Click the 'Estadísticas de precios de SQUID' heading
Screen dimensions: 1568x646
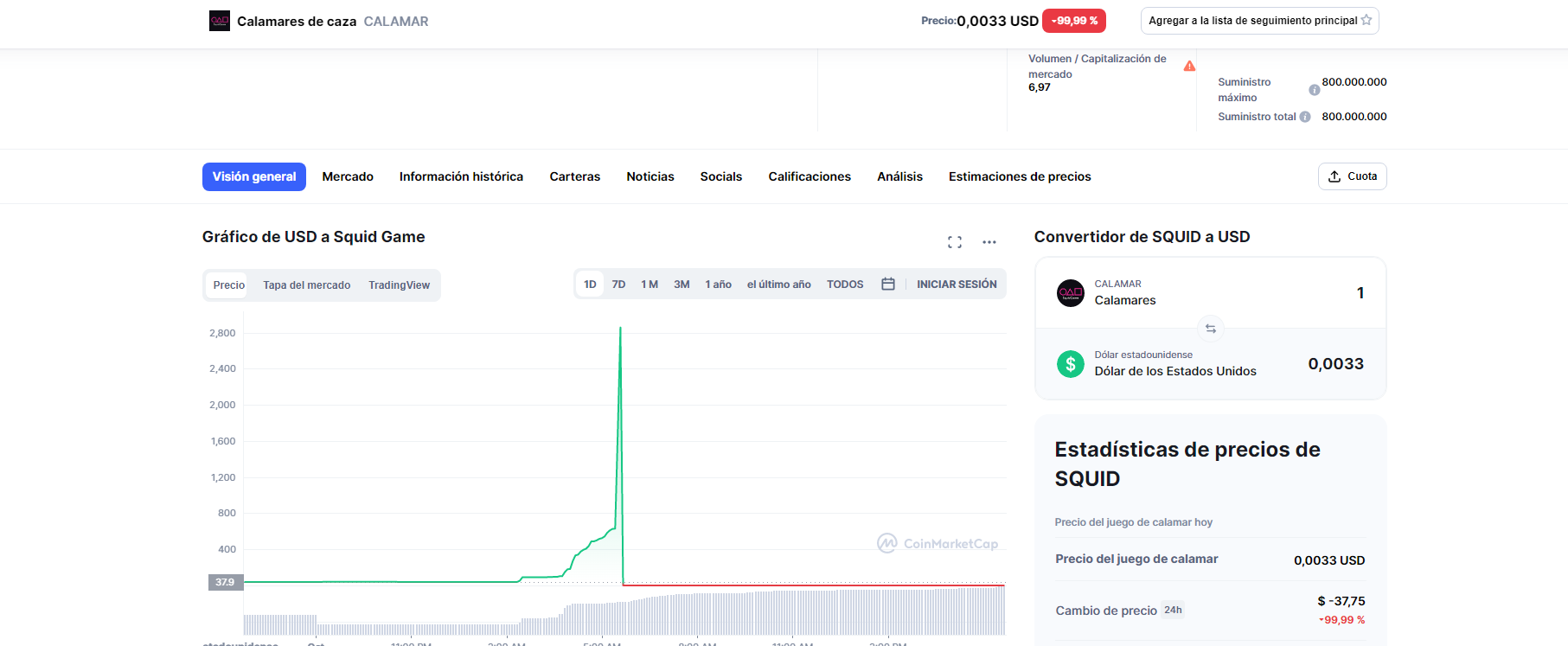click(x=1187, y=464)
